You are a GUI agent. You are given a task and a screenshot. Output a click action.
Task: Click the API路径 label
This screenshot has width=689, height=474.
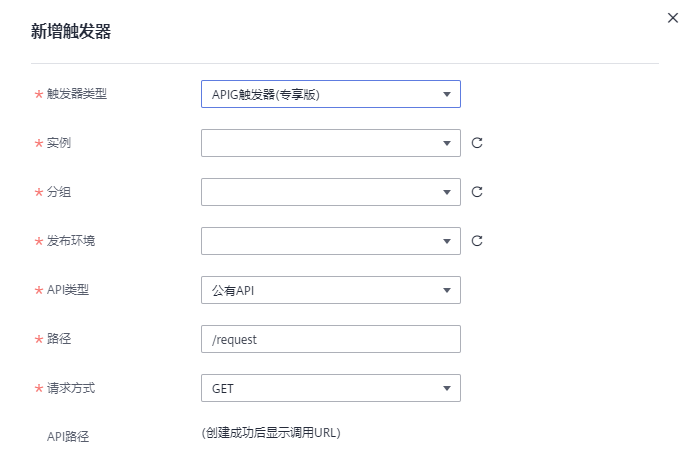click(x=68, y=436)
